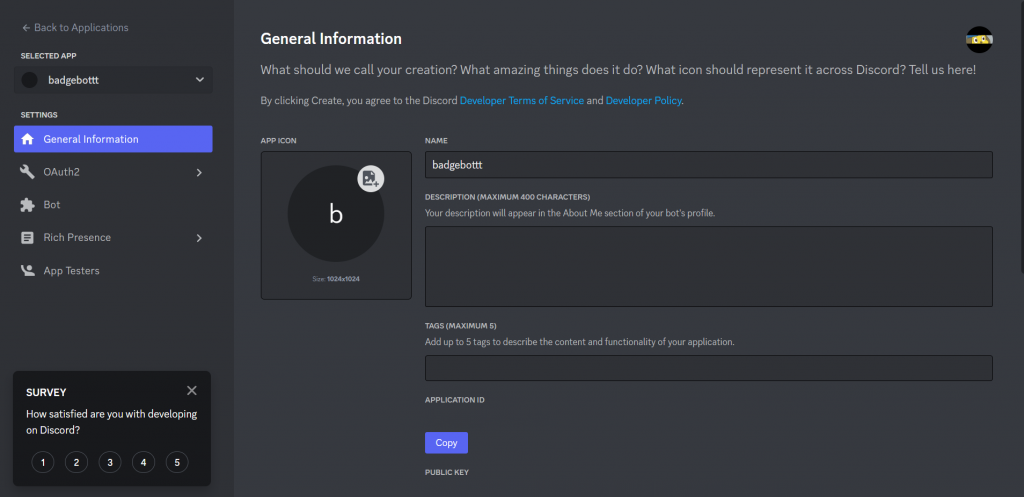Click the upload image icon on app icon

[371, 179]
